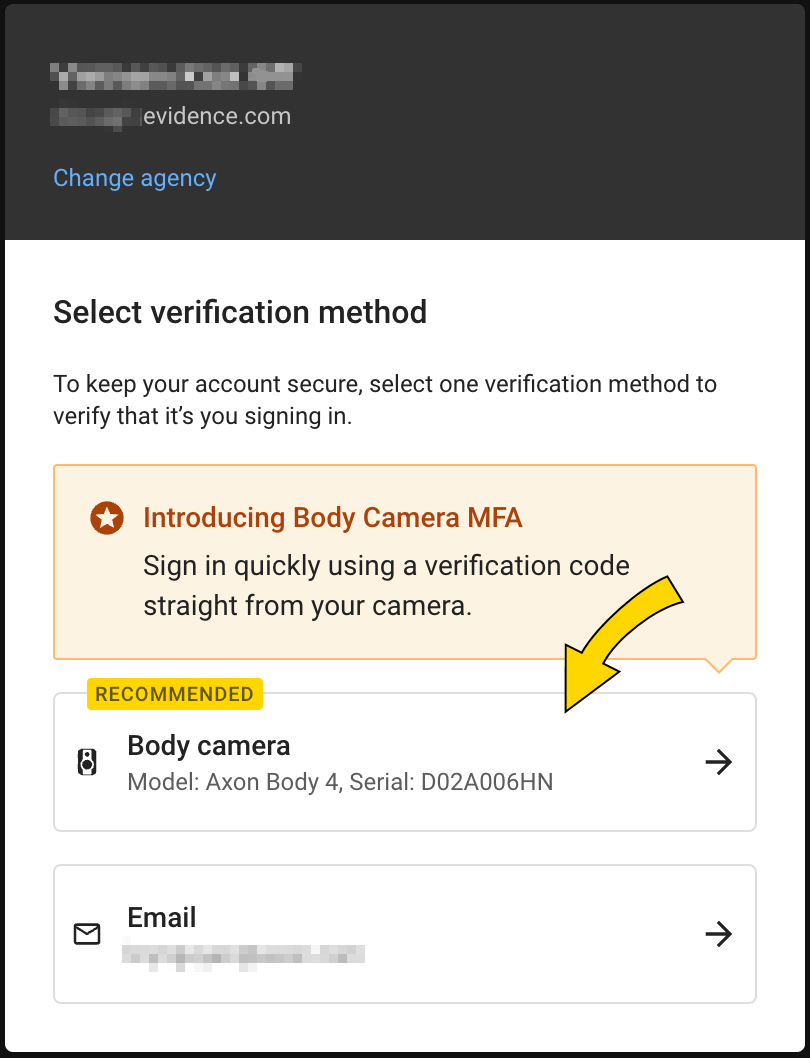Click the banner text about verification code
The image size is (810, 1058).
(x=386, y=586)
